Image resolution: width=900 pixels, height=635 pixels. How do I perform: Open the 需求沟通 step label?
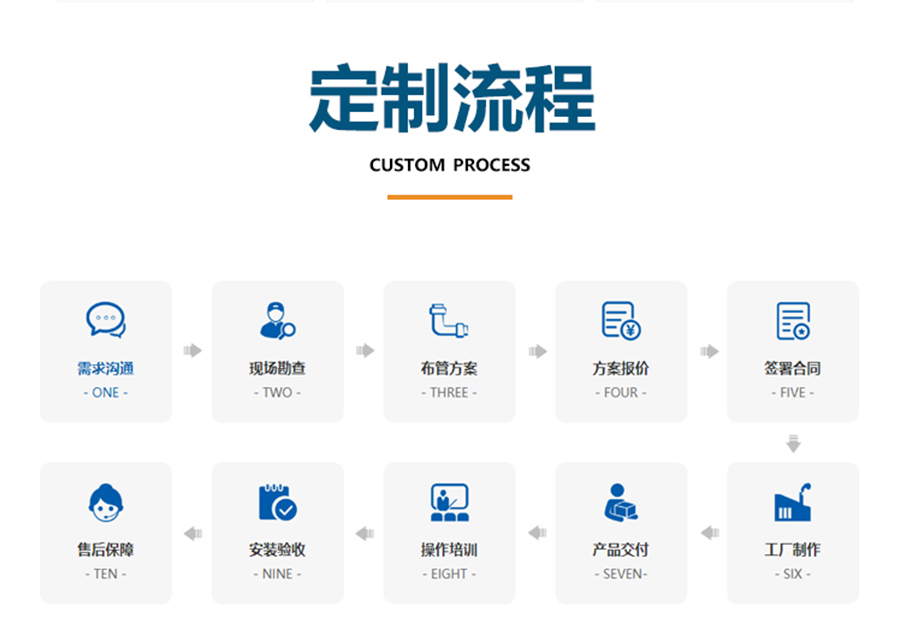pyautogui.click(x=106, y=368)
